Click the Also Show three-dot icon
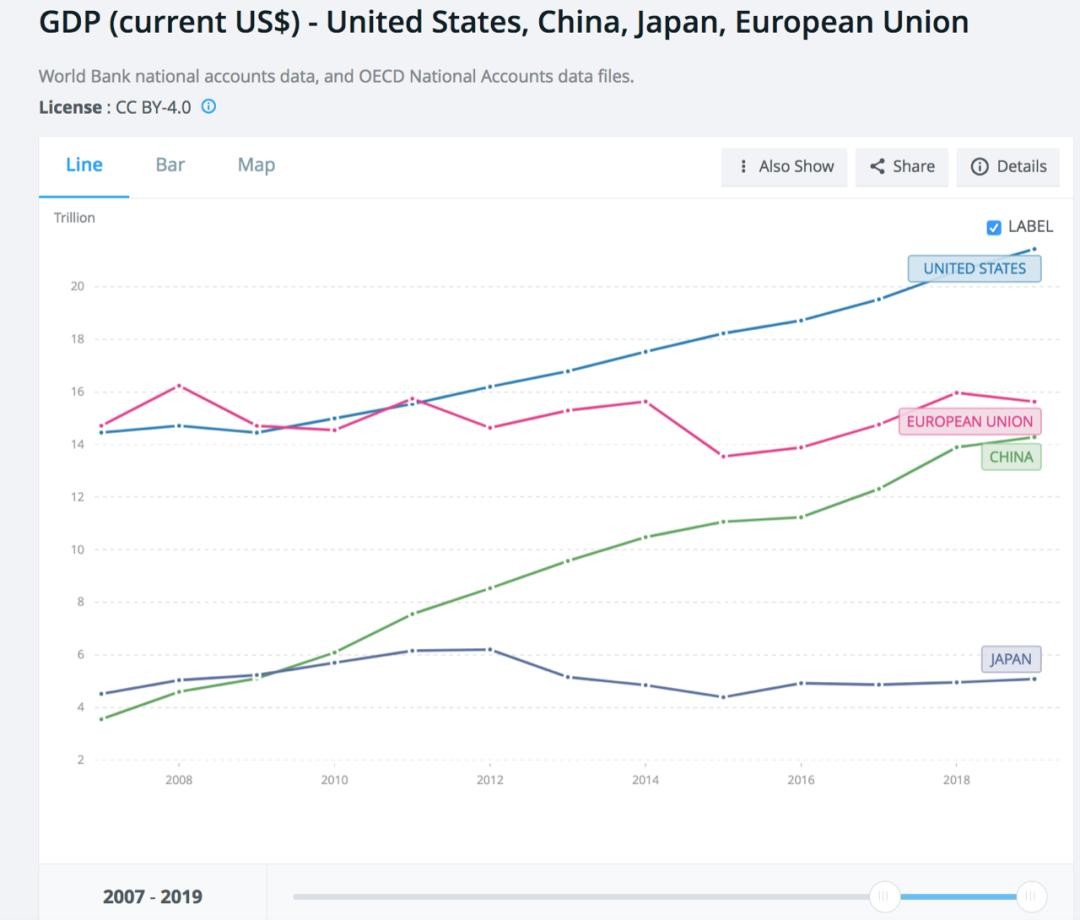Viewport: 1080px width, 920px height. [743, 166]
